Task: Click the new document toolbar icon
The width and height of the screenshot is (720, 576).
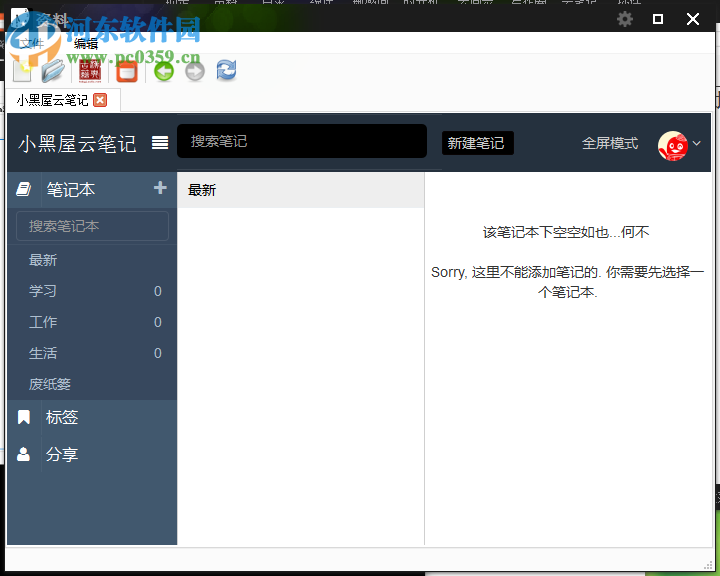Action: coord(22,71)
